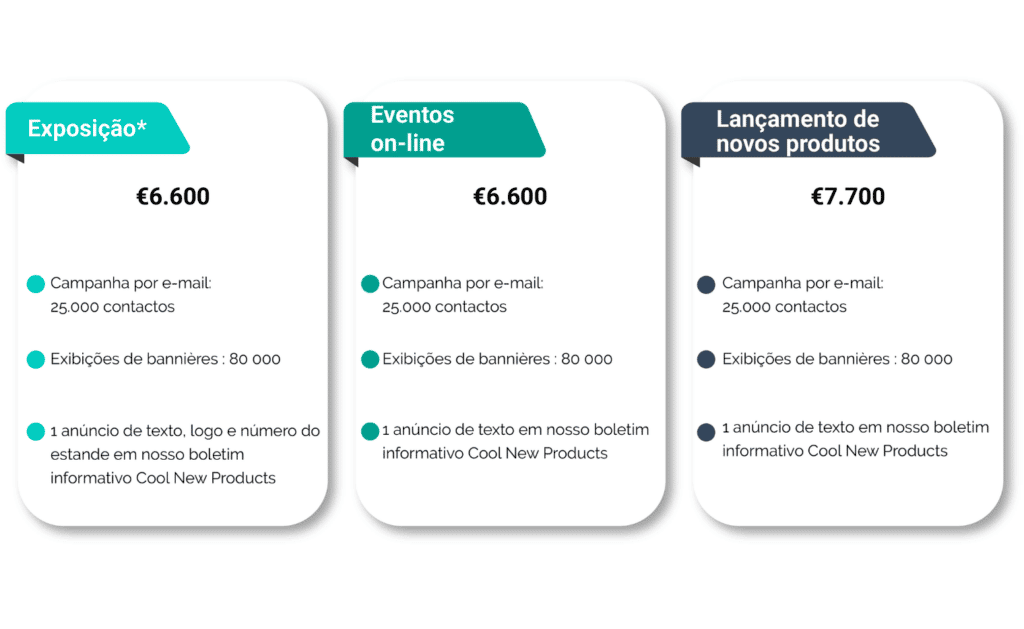
Task: Click '25.000 contactos' text in Eventos card
Action: coord(444,307)
